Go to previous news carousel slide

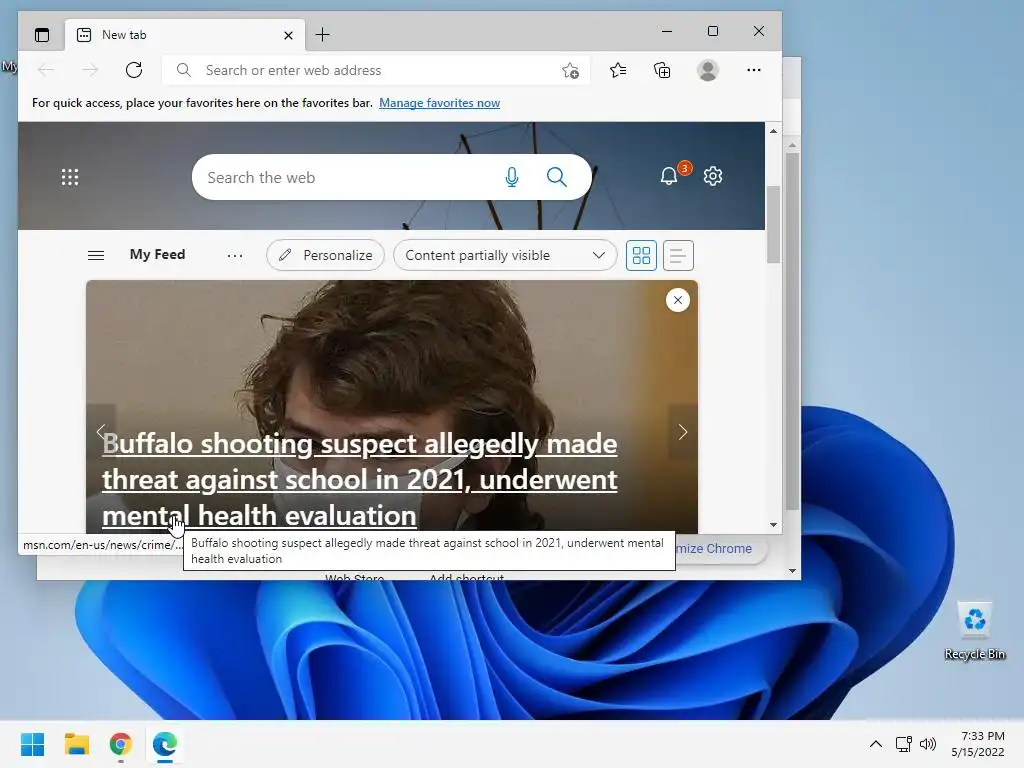101,432
